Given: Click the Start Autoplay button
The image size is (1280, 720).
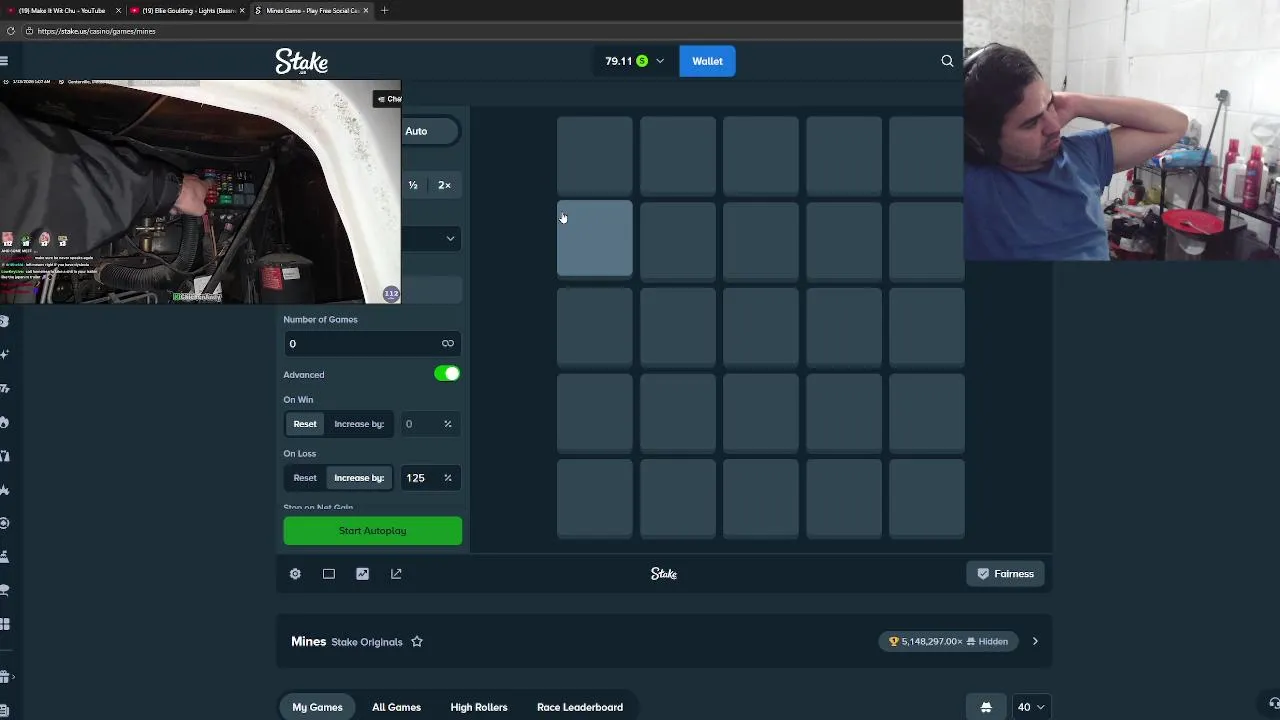Looking at the screenshot, I should pos(373,531).
